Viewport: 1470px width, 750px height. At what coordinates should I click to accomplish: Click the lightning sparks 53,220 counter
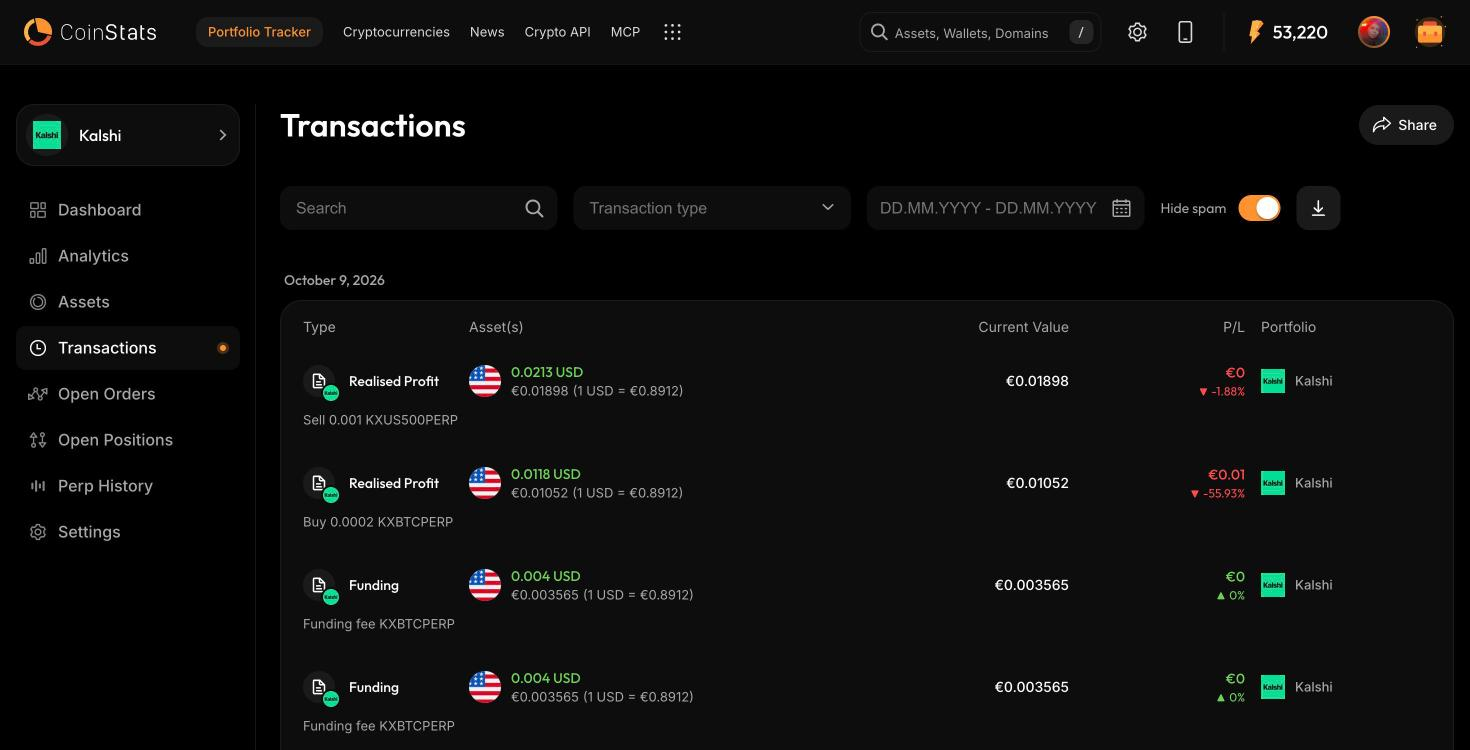point(1287,32)
